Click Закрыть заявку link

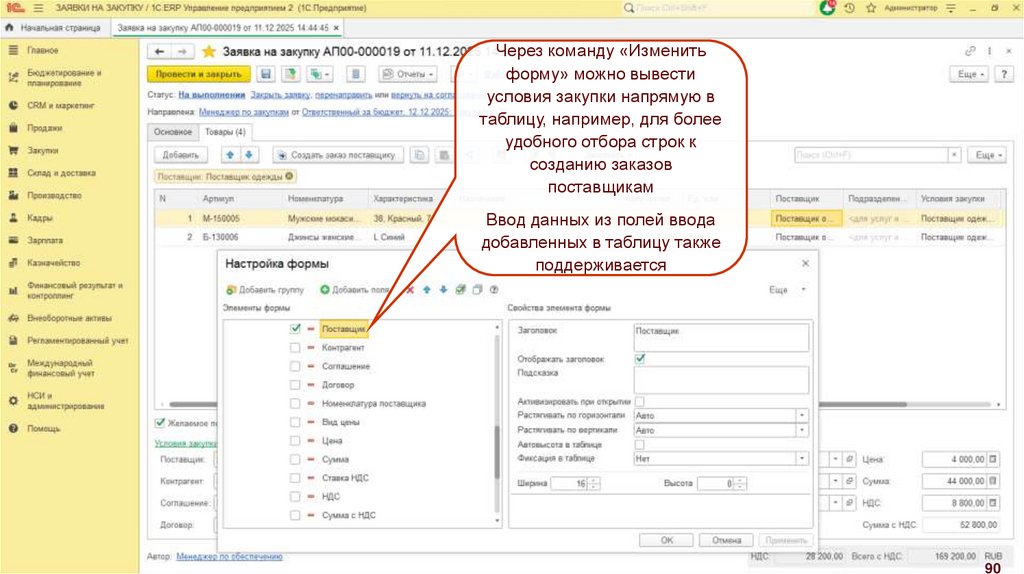(x=280, y=95)
